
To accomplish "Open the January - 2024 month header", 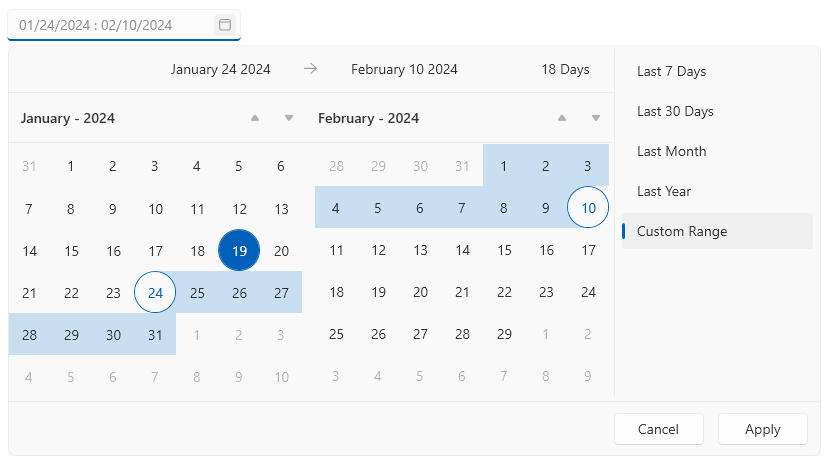I will (68, 118).
